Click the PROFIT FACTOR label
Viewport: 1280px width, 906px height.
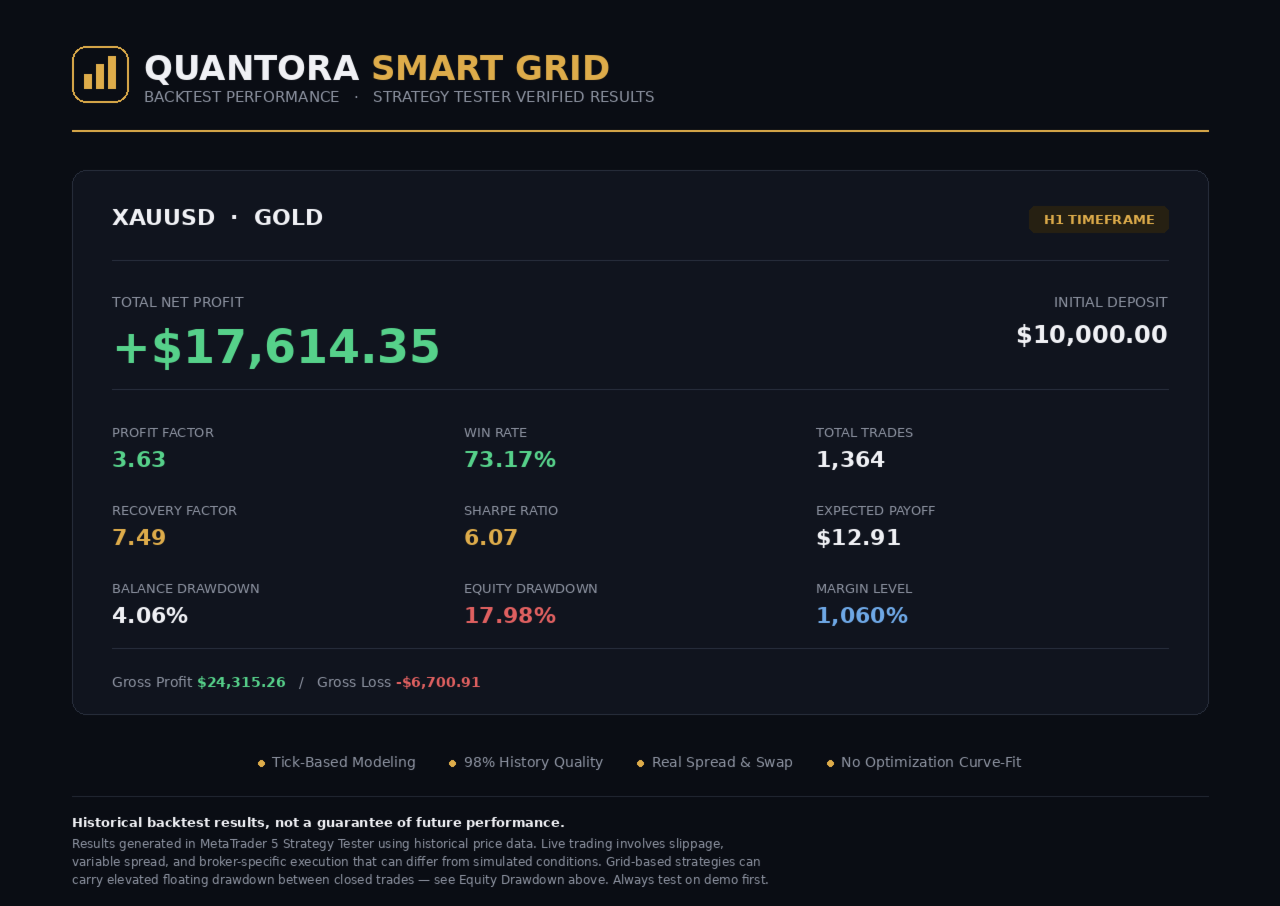pyautogui.click(x=163, y=433)
